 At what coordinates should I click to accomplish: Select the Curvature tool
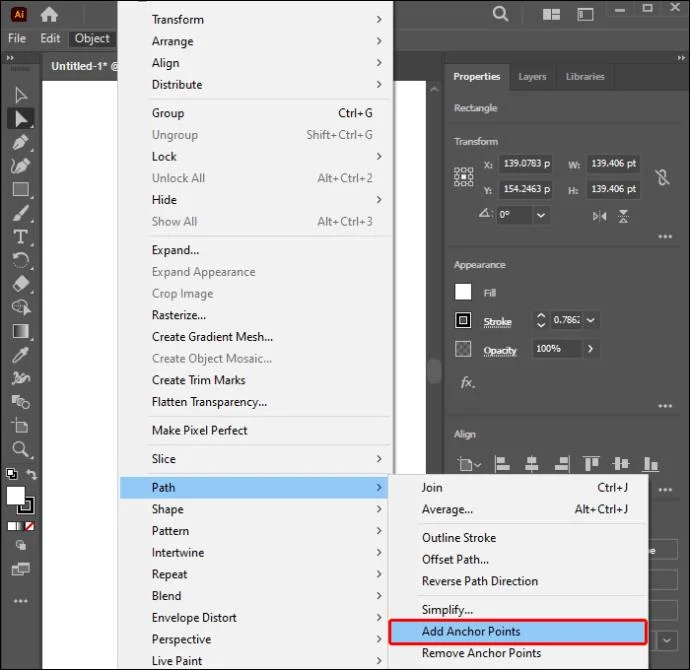coord(20,166)
